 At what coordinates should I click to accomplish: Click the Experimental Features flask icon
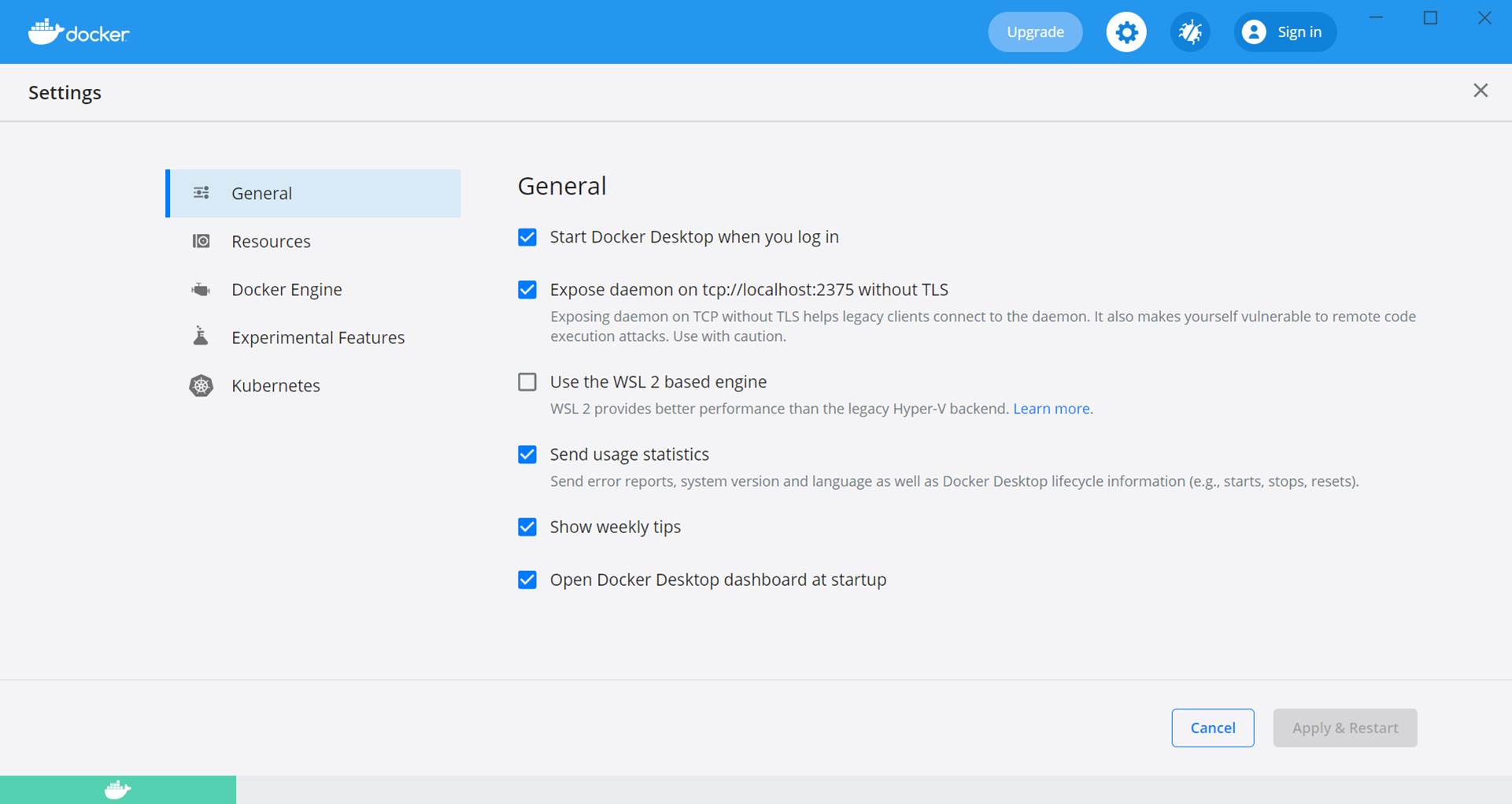pyautogui.click(x=201, y=337)
